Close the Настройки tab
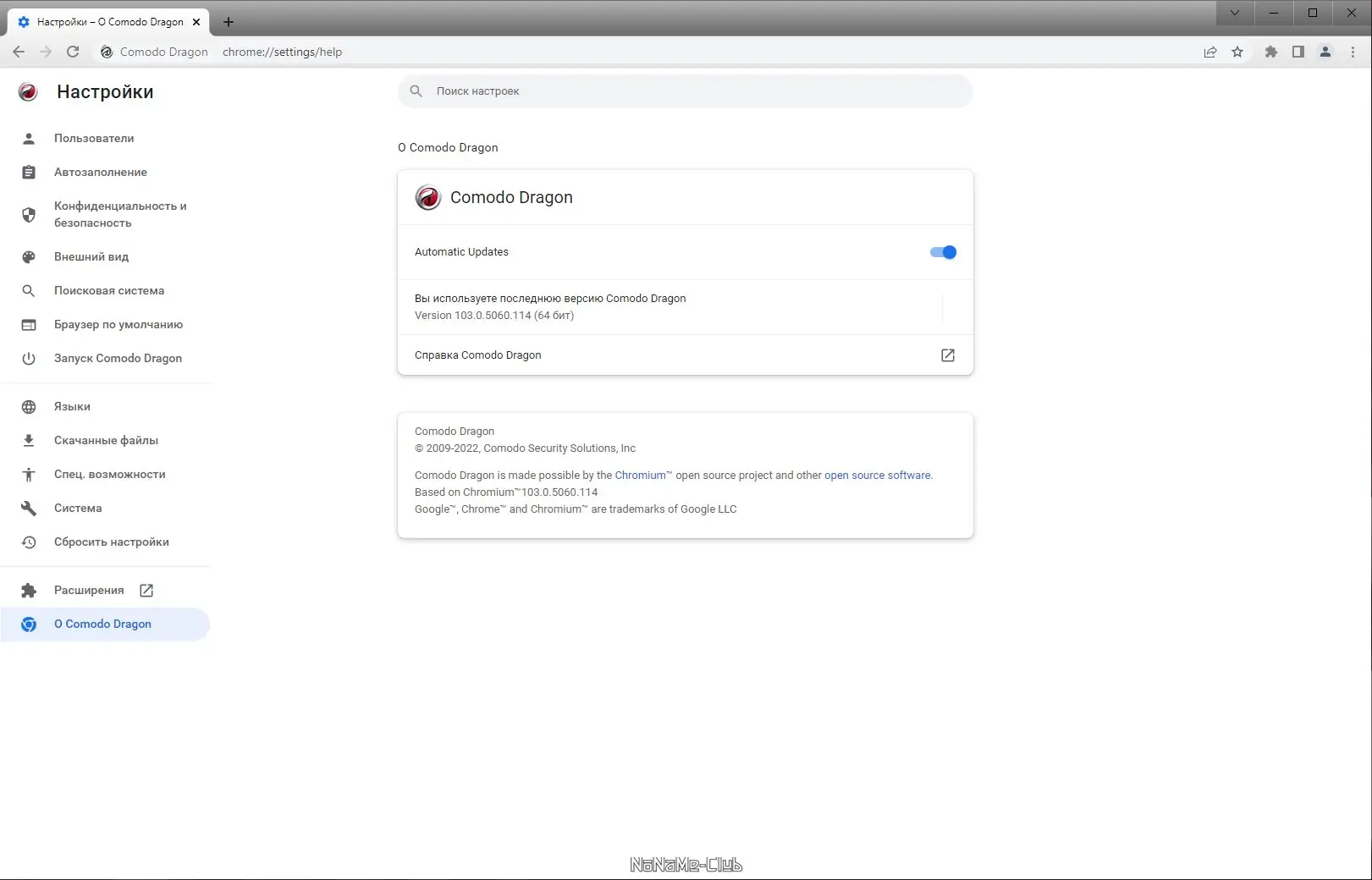The width and height of the screenshot is (1372, 880). click(x=196, y=22)
